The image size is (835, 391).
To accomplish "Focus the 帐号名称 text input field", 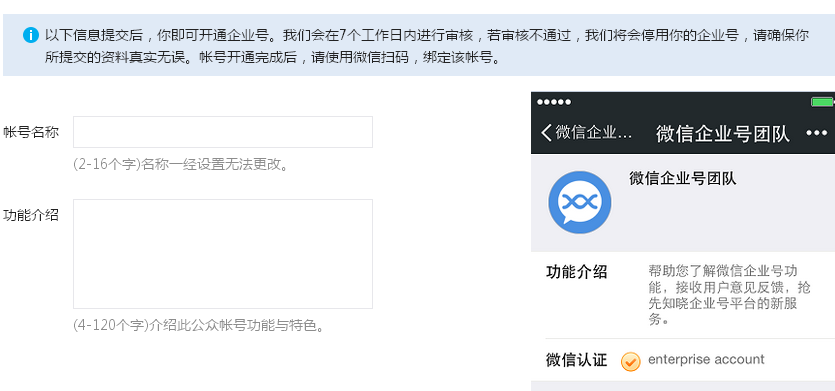I will pyautogui.click(x=223, y=132).
